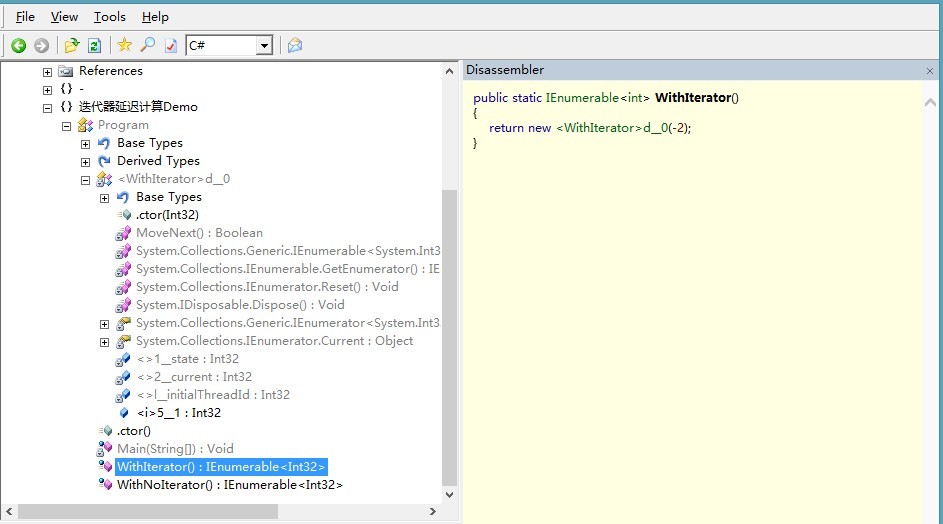The height and width of the screenshot is (524, 943).
Task: Click the <>2__current field icon
Action: [x=123, y=378]
